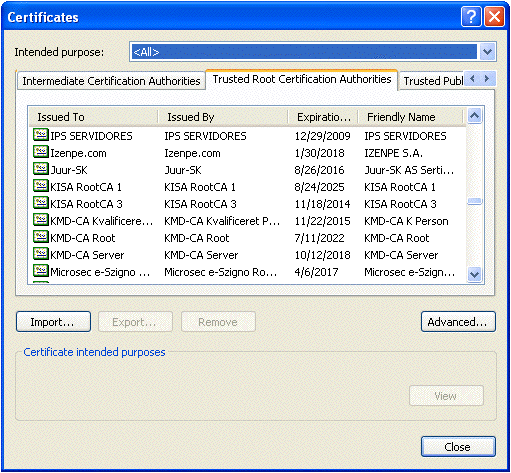The width and height of the screenshot is (511, 473).
Task: Click Issued By KMD-CA Server cell
Action: pos(201,255)
